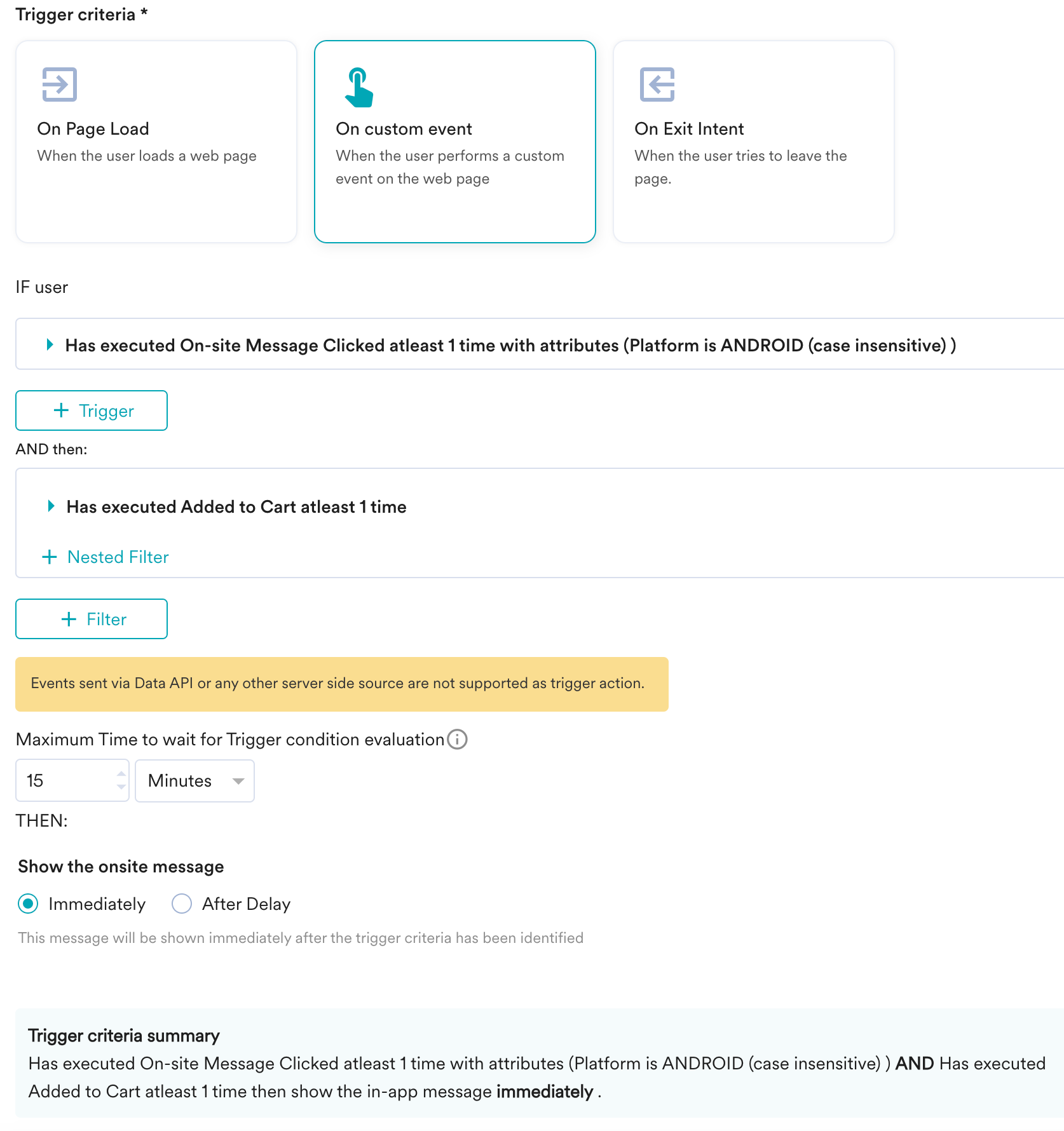Click the Nested Filter link
Screen dimensions: 1064x1131
click(x=118, y=557)
